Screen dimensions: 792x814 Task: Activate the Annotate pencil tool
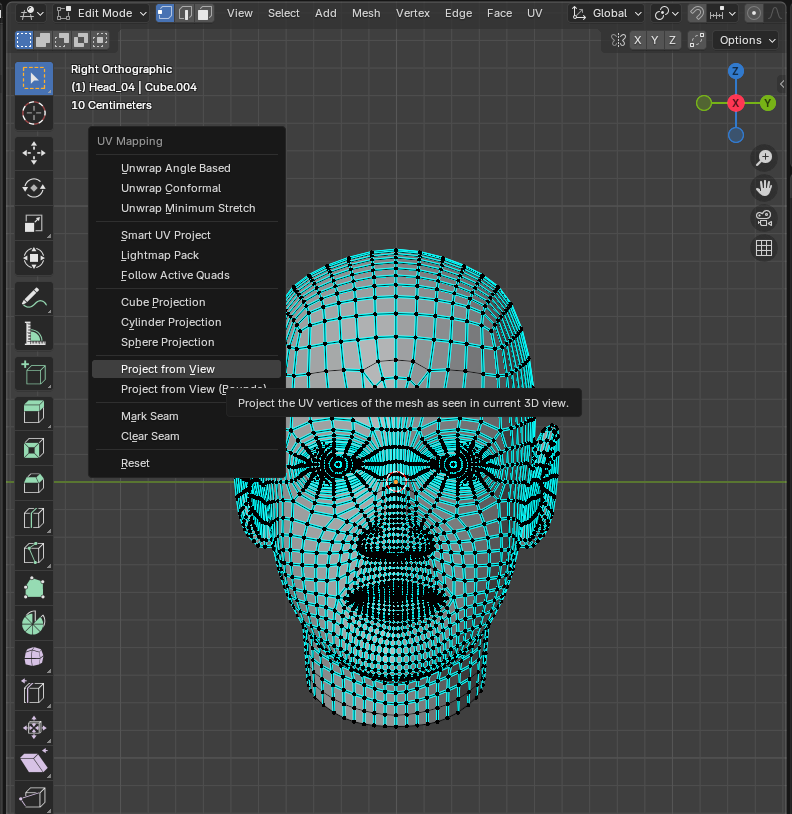click(34, 298)
